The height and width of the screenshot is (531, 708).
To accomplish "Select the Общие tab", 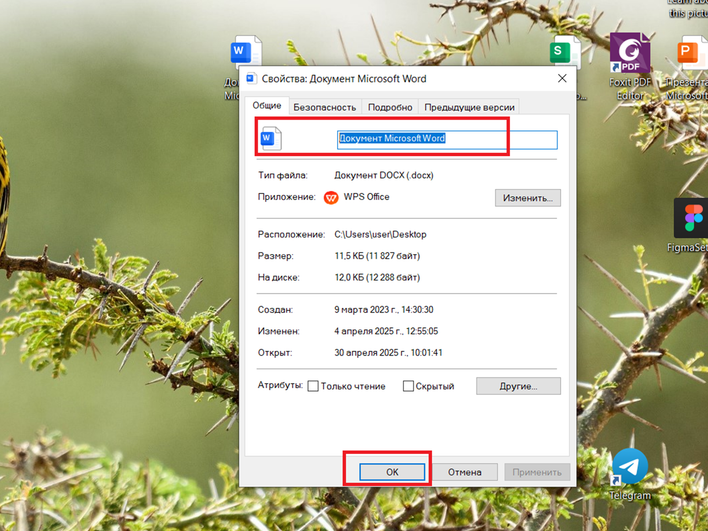I will (x=267, y=106).
